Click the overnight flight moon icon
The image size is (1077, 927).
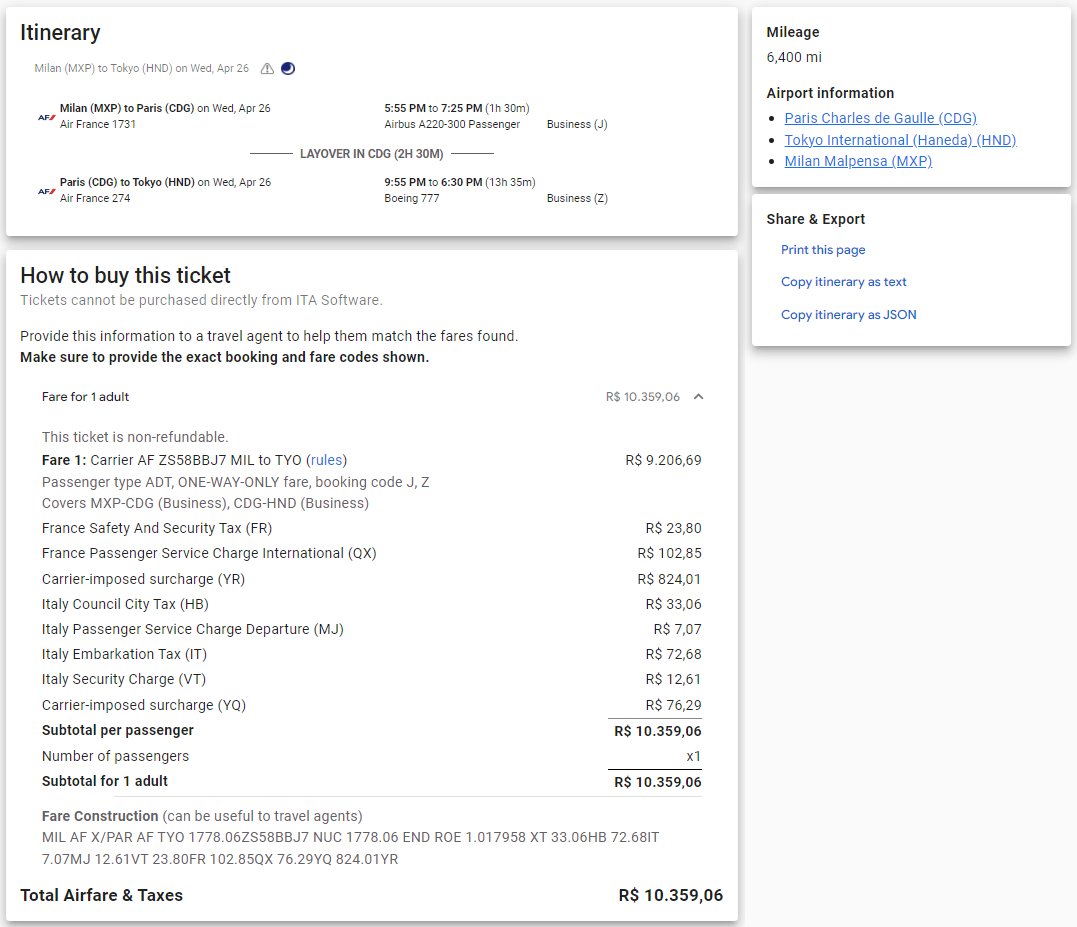288,69
